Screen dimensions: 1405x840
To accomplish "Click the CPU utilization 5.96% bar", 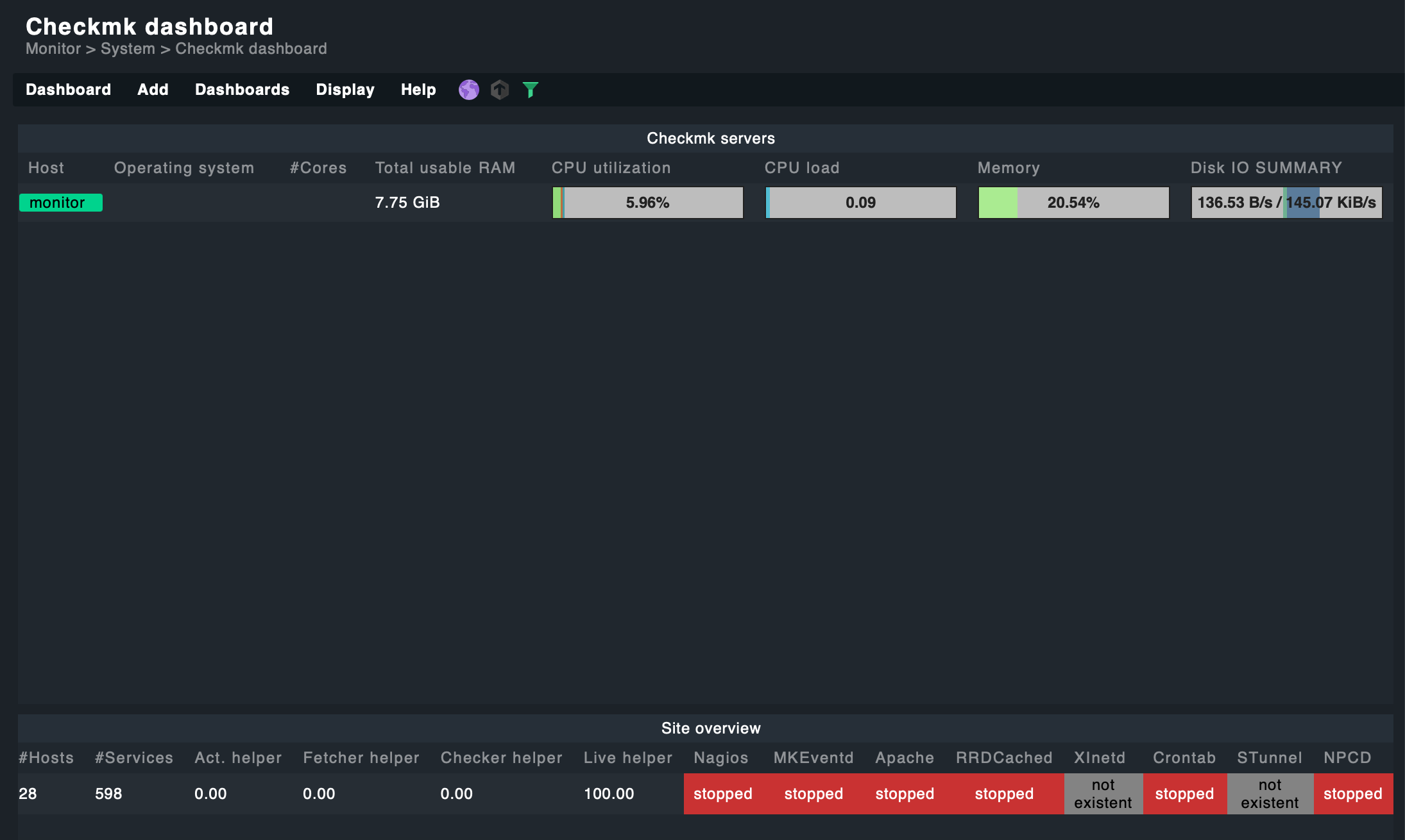I will pos(647,203).
